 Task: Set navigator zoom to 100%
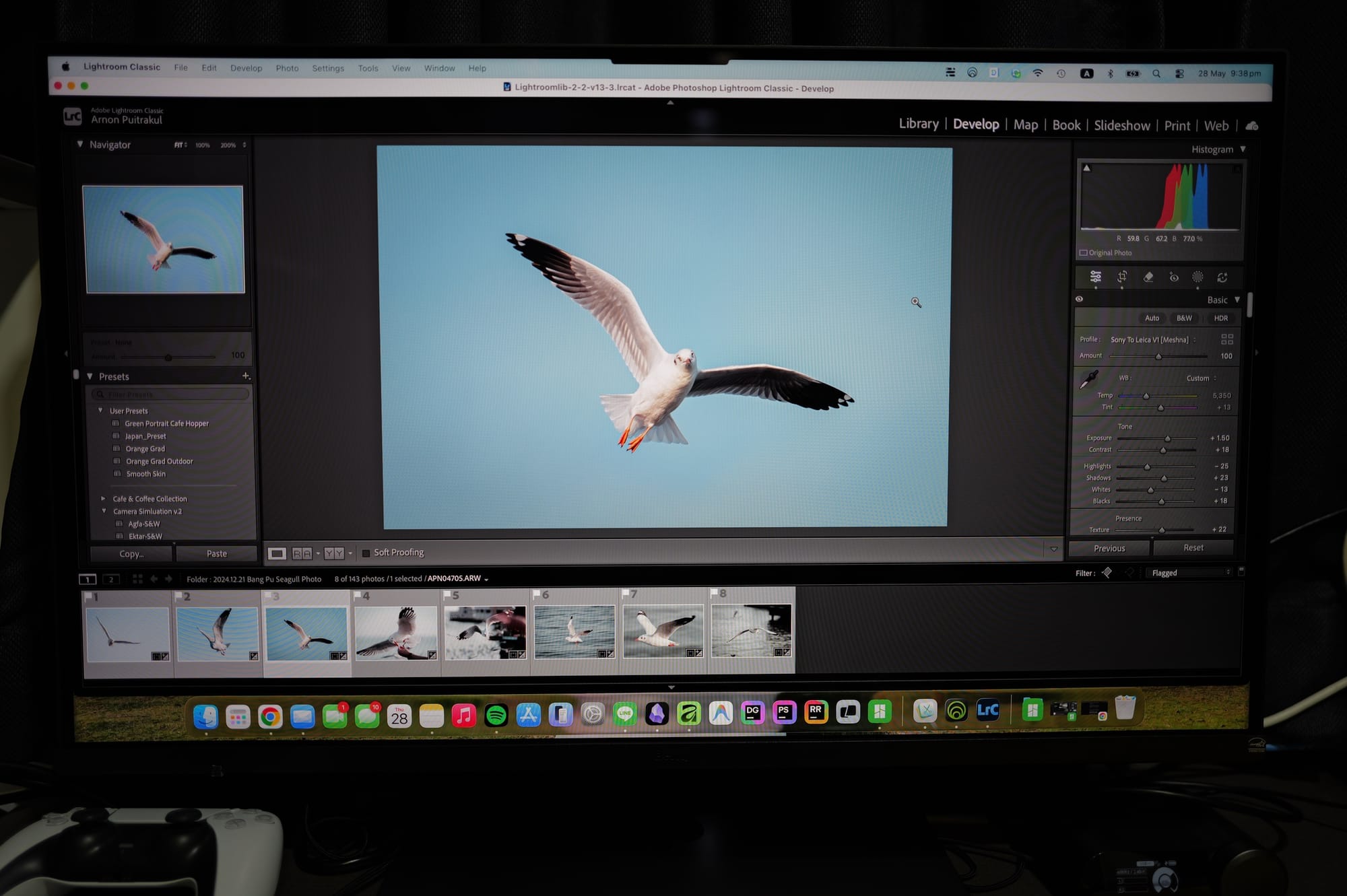pos(203,145)
